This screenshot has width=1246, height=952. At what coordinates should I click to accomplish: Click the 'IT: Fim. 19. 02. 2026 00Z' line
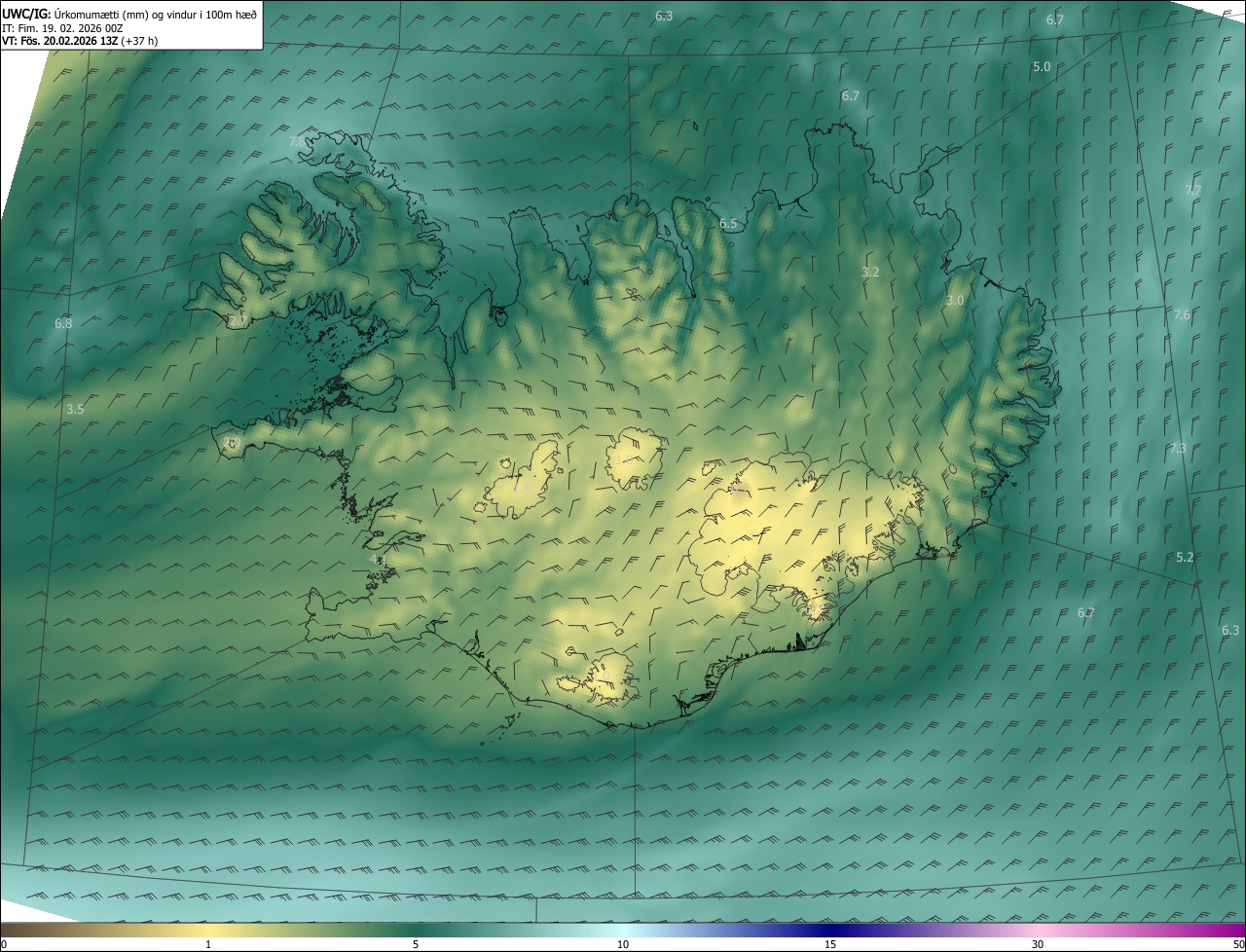[63, 27]
